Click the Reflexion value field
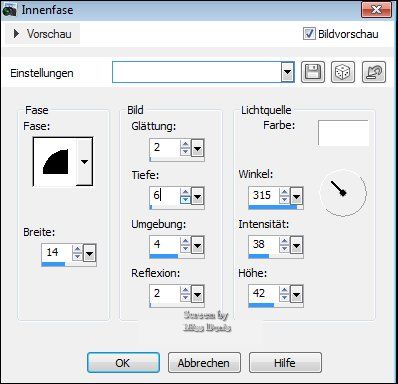Image resolution: width=398 pixels, height=384 pixels. [165, 294]
